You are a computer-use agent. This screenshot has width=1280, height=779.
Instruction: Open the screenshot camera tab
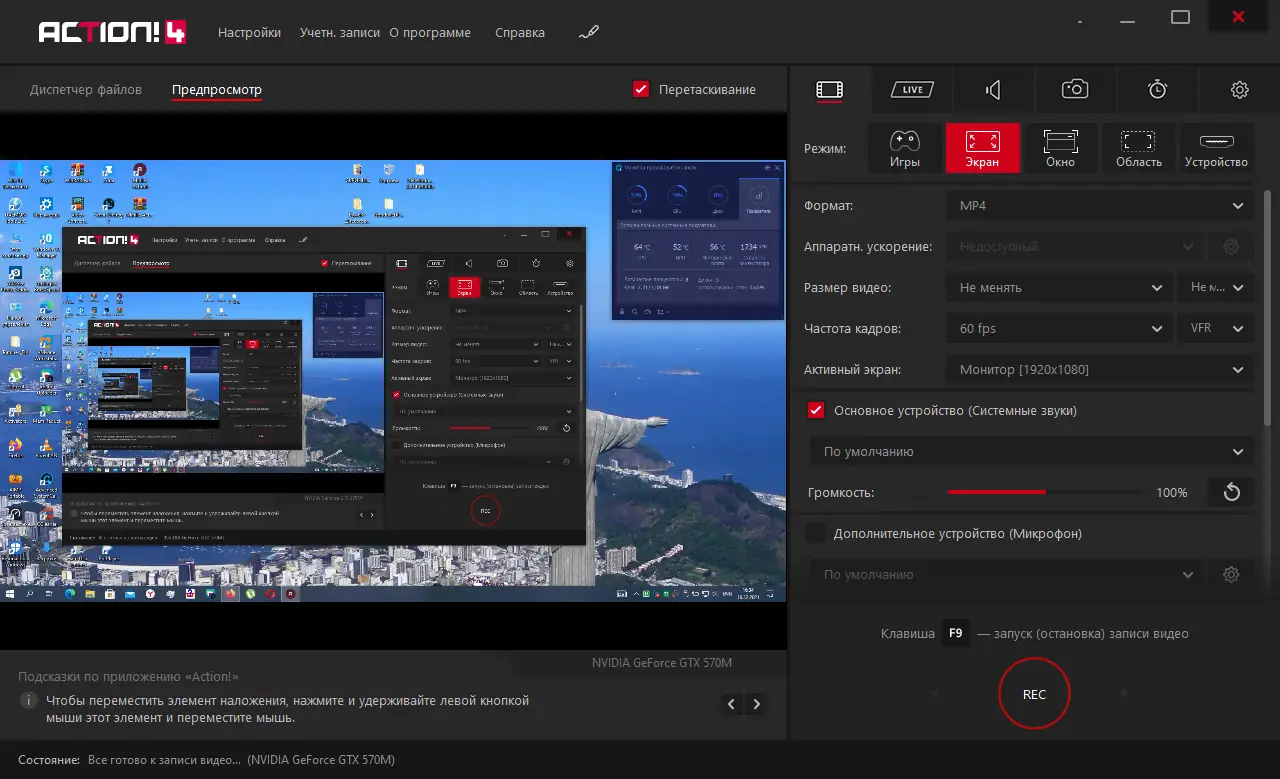[x=1075, y=89]
